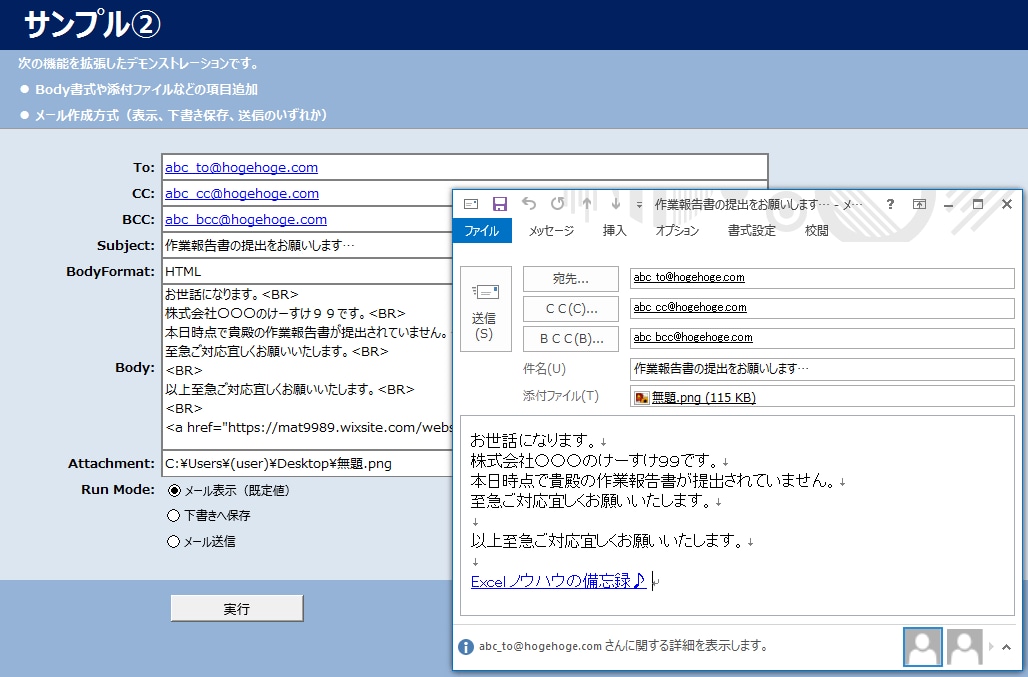Click the 実行 button
Screen dimensions: 1028x677
[x=237, y=609]
